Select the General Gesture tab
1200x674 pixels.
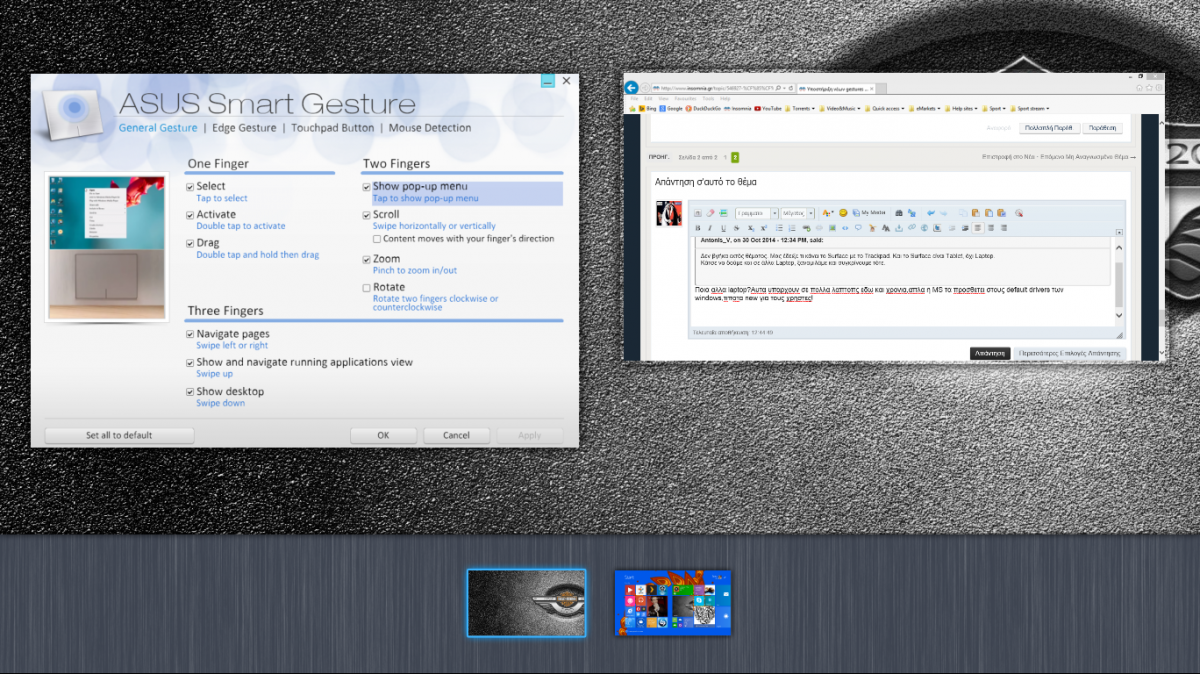tap(158, 128)
